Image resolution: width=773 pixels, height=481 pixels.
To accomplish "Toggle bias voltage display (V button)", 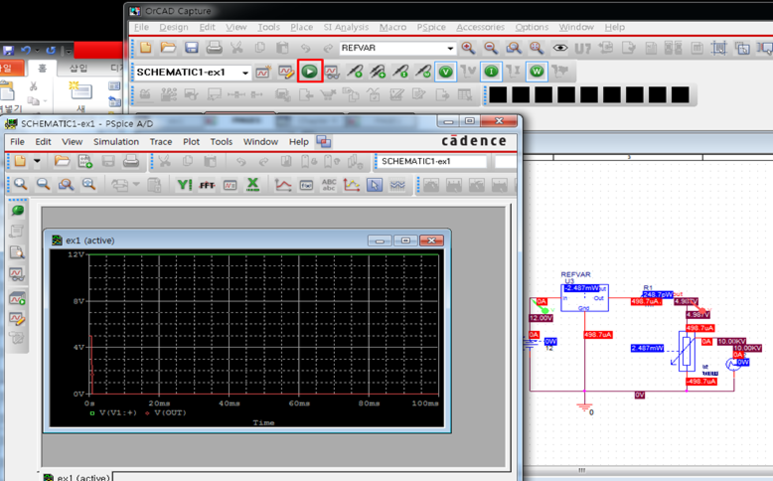I will coord(446,72).
